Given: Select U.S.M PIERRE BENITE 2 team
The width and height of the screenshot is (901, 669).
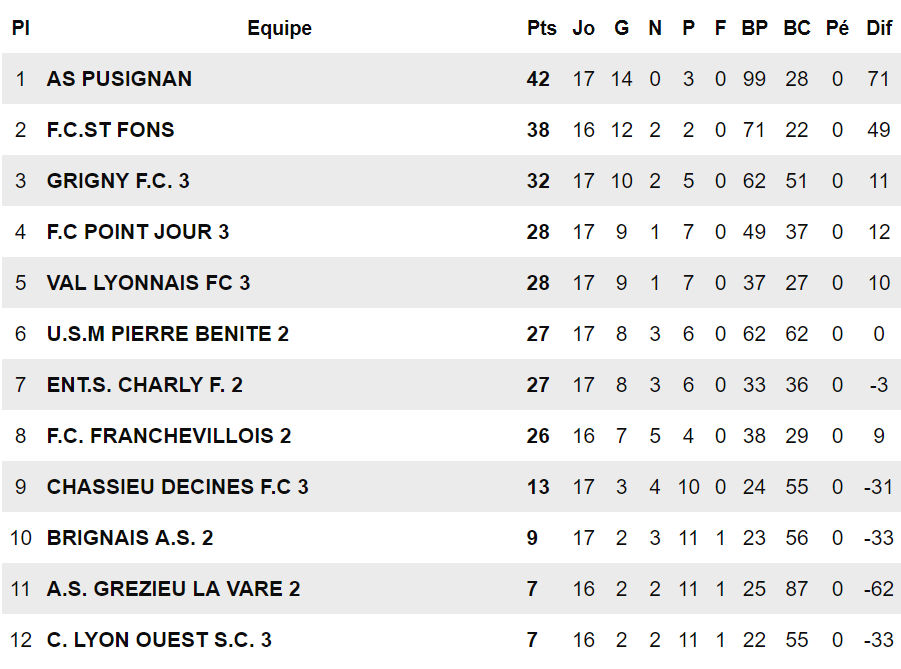Looking at the screenshot, I should pyautogui.click(x=167, y=334).
